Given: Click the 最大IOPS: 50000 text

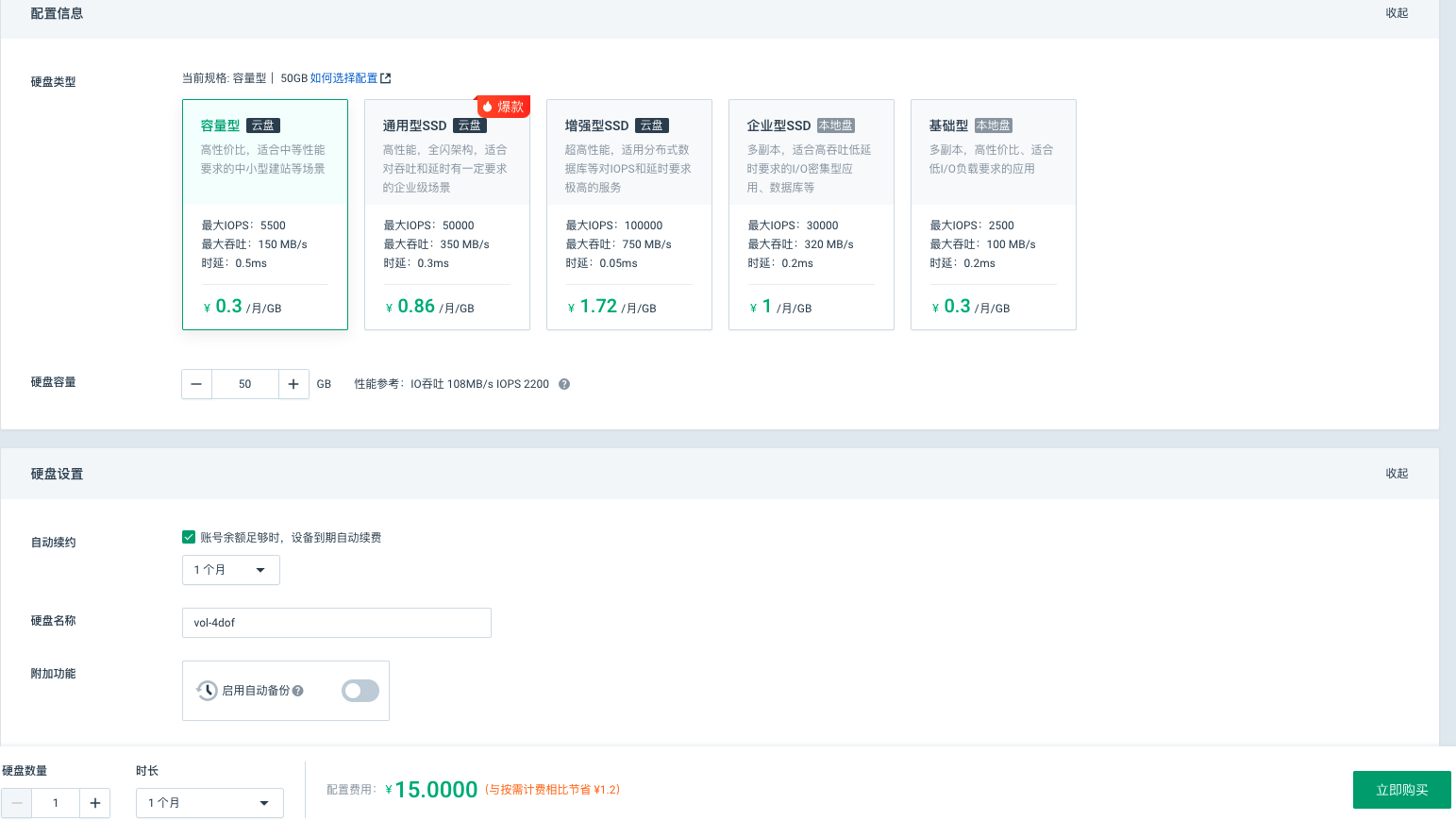Looking at the screenshot, I should click(428, 226).
